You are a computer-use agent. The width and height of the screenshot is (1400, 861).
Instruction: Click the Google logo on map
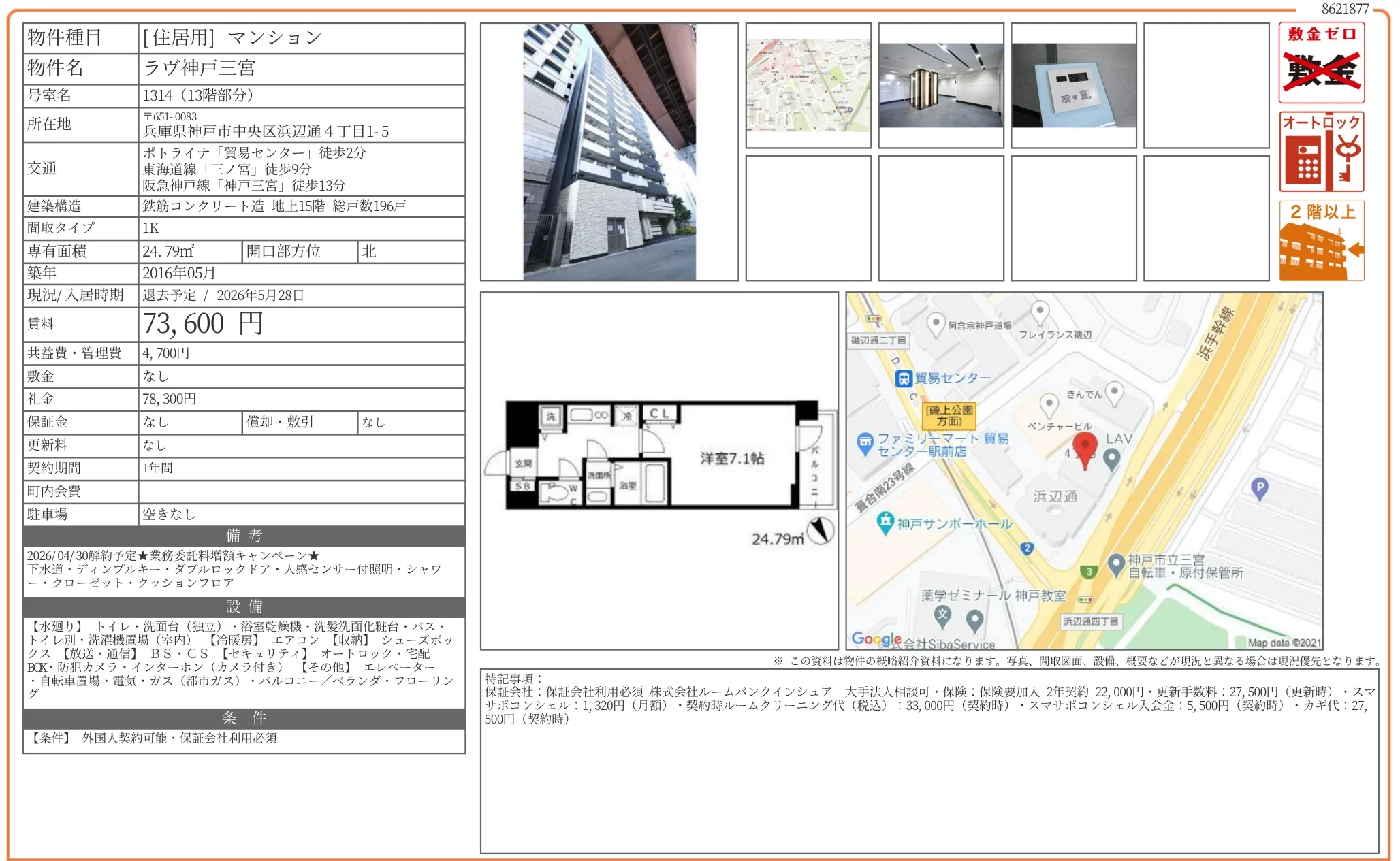pyautogui.click(x=876, y=639)
